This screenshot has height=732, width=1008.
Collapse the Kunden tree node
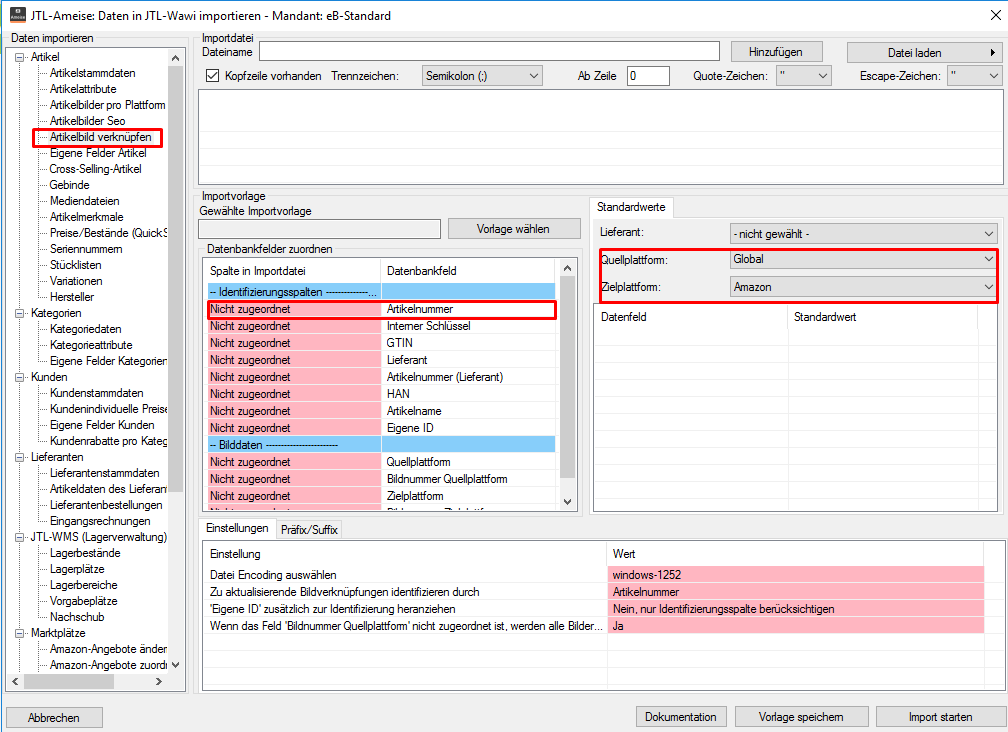[20, 377]
